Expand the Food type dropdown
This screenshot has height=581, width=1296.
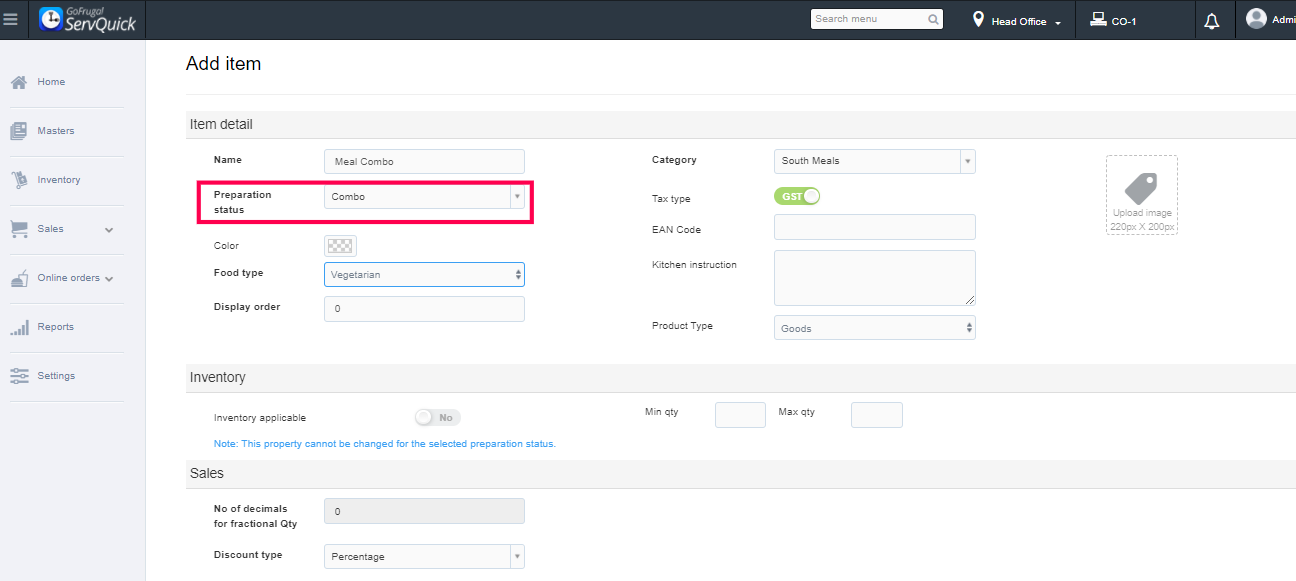[424, 274]
